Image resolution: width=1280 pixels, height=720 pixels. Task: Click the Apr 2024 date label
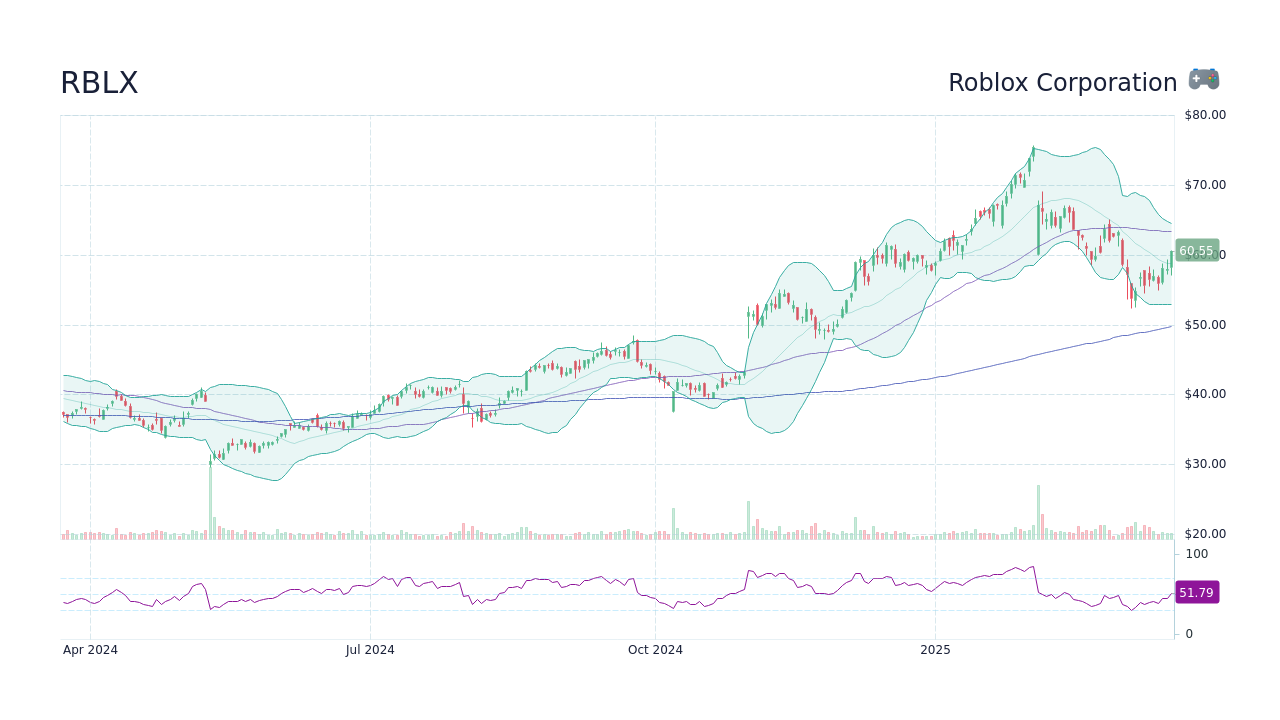(90, 650)
